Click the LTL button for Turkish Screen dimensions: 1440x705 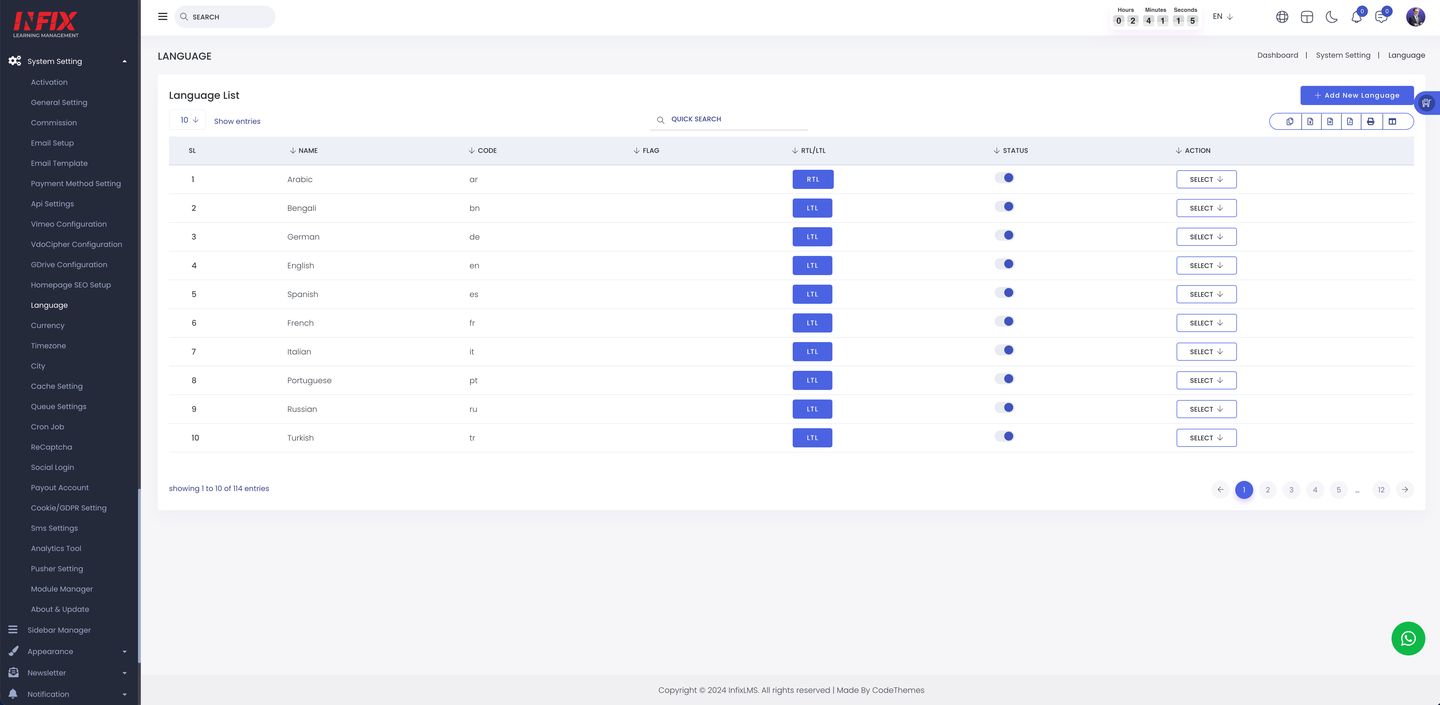[x=812, y=438]
